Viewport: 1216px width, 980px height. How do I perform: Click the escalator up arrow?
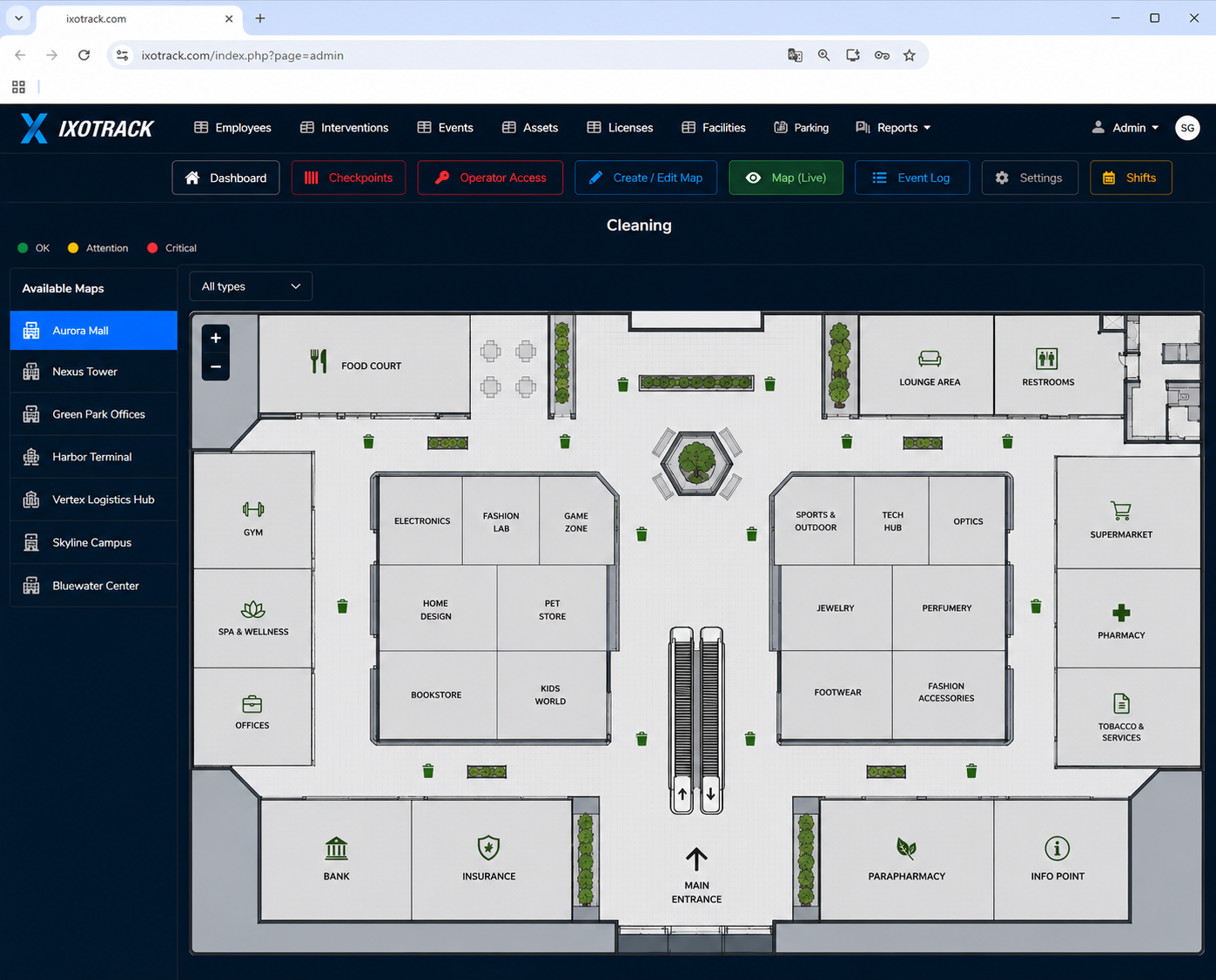(x=682, y=794)
